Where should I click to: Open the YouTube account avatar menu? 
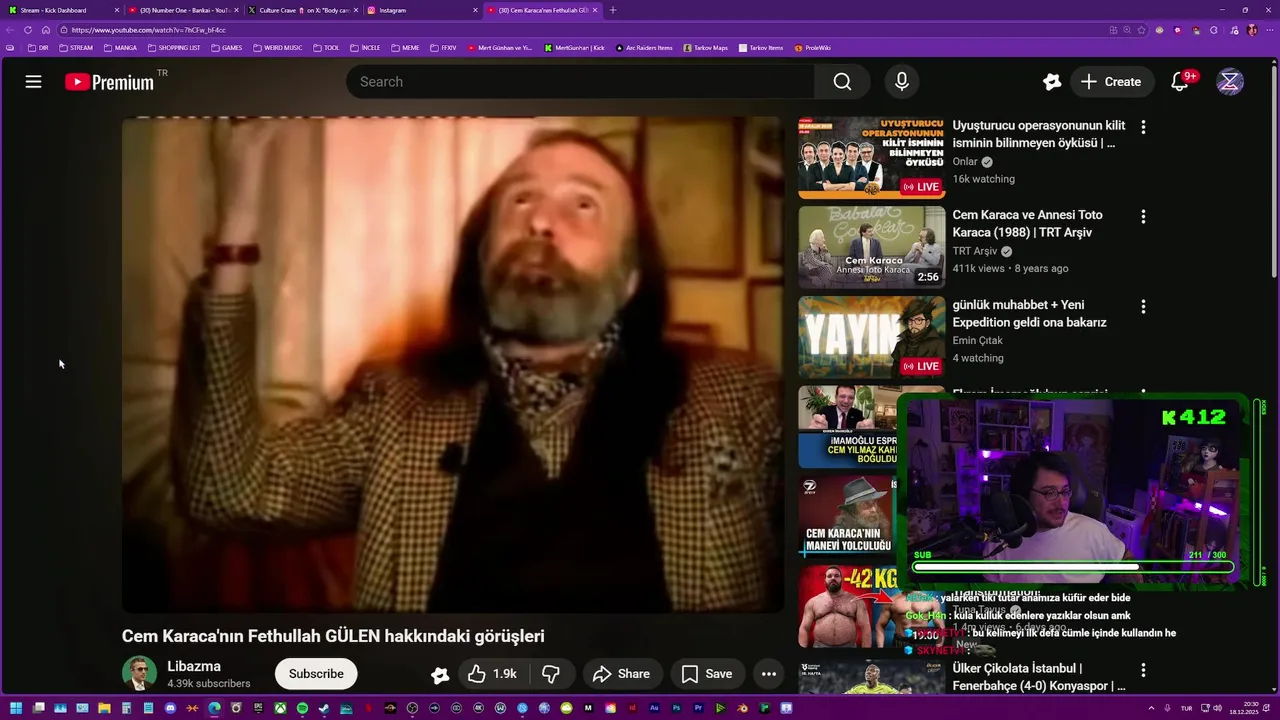[x=1230, y=82]
